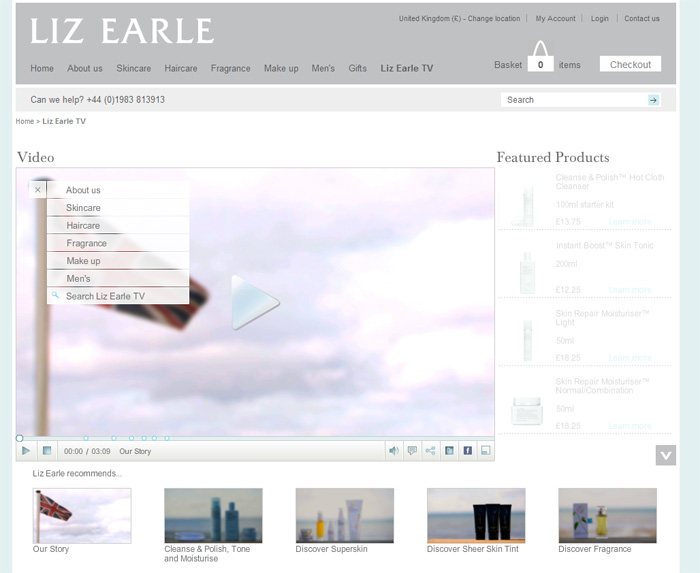Click the Liz Earle logo
The image size is (700, 573).
point(122,31)
